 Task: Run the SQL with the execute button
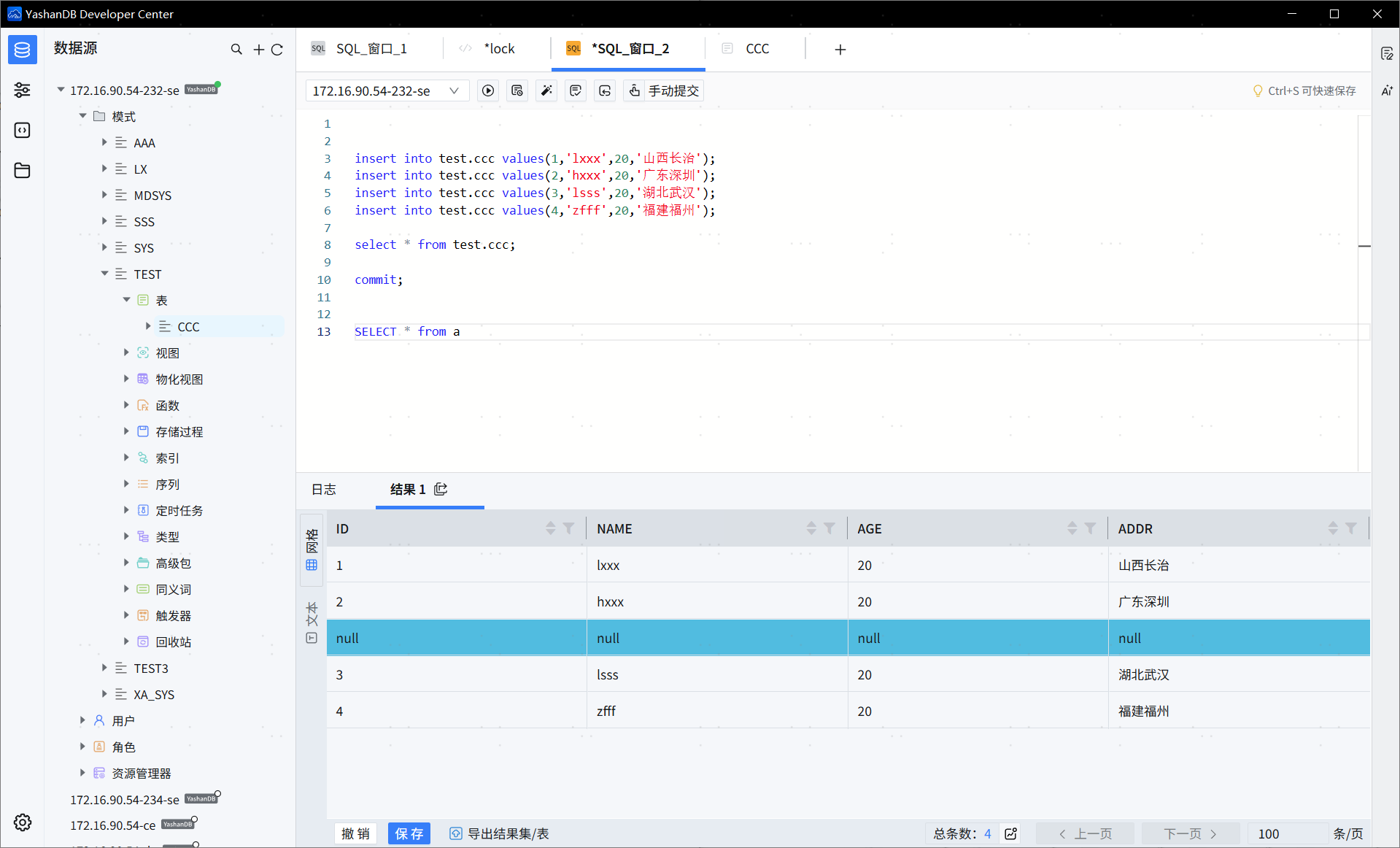[x=488, y=90]
